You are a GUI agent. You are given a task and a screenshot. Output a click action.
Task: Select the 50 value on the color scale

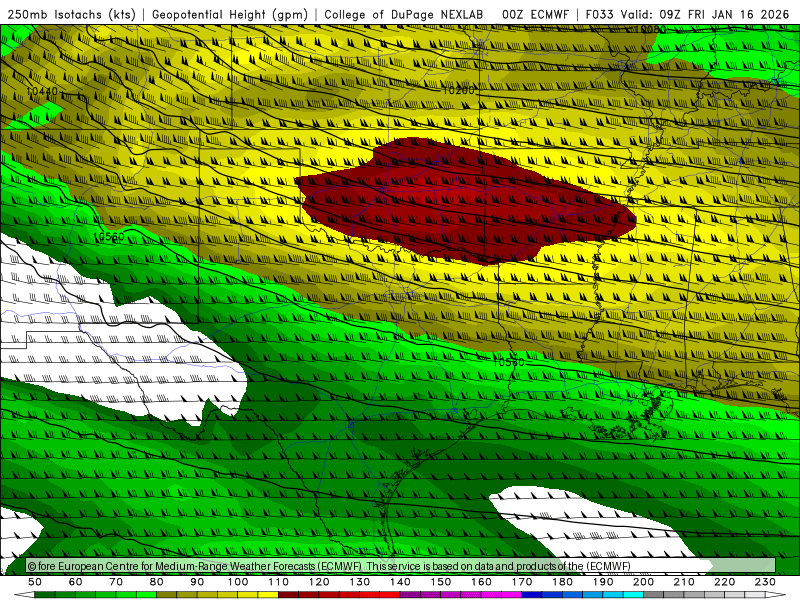35,582
